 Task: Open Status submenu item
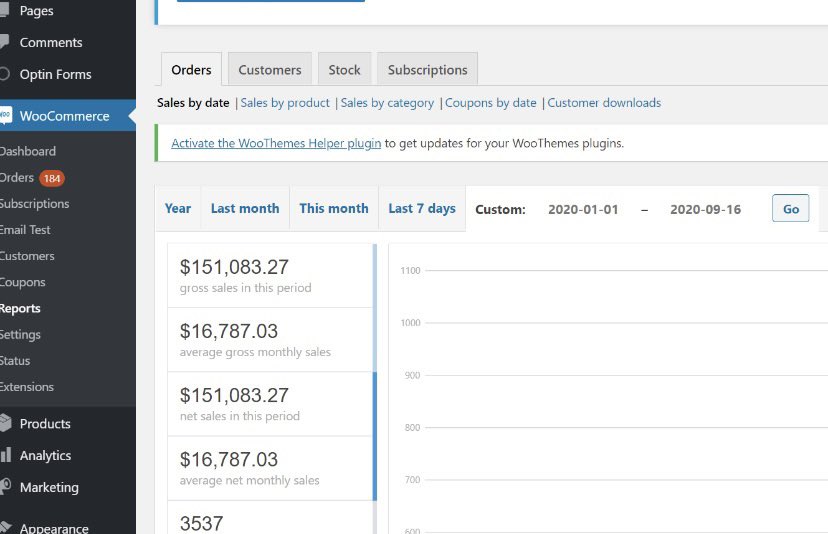pos(15,361)
